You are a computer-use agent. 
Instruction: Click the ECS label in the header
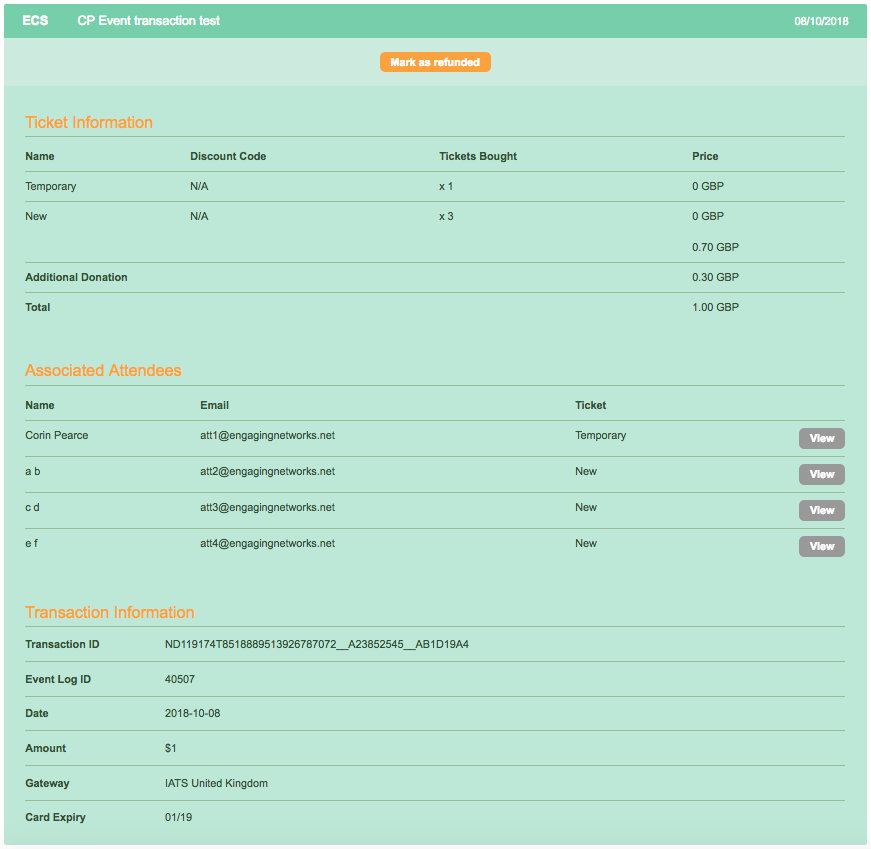(x=35, y=21)
